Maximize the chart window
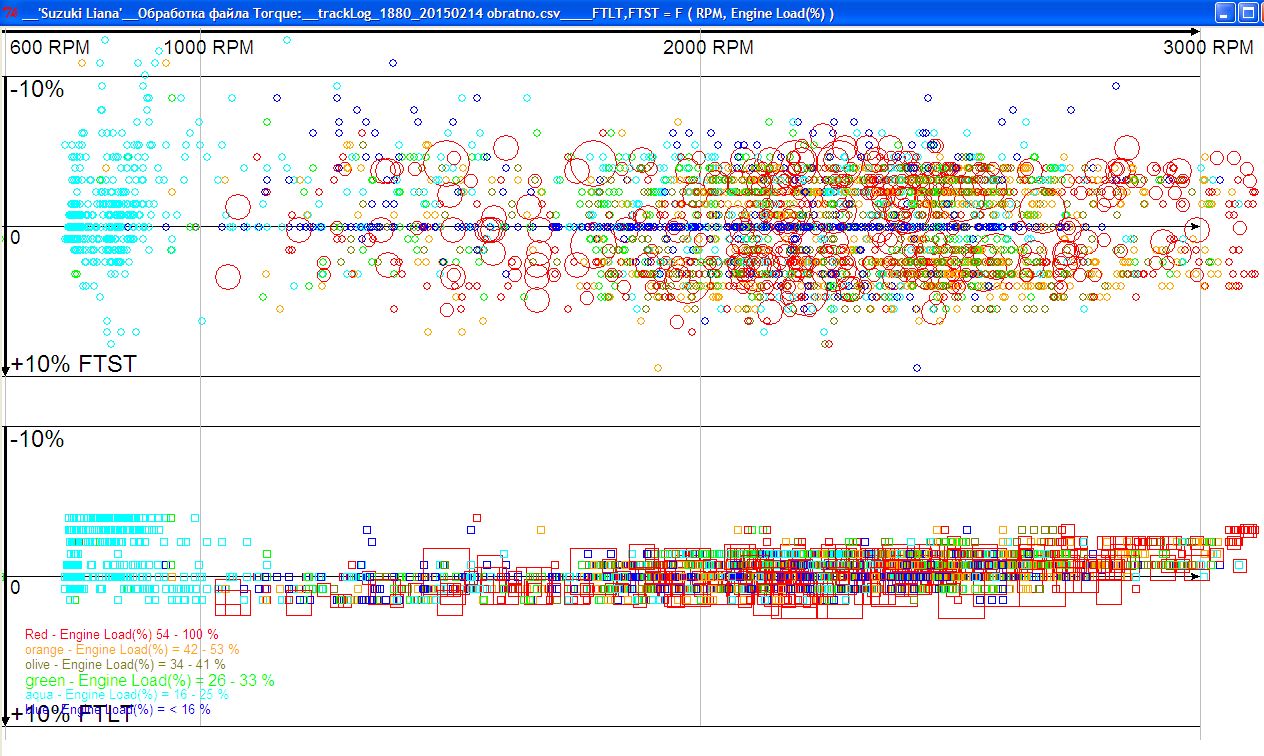 tap(1248, 13)
